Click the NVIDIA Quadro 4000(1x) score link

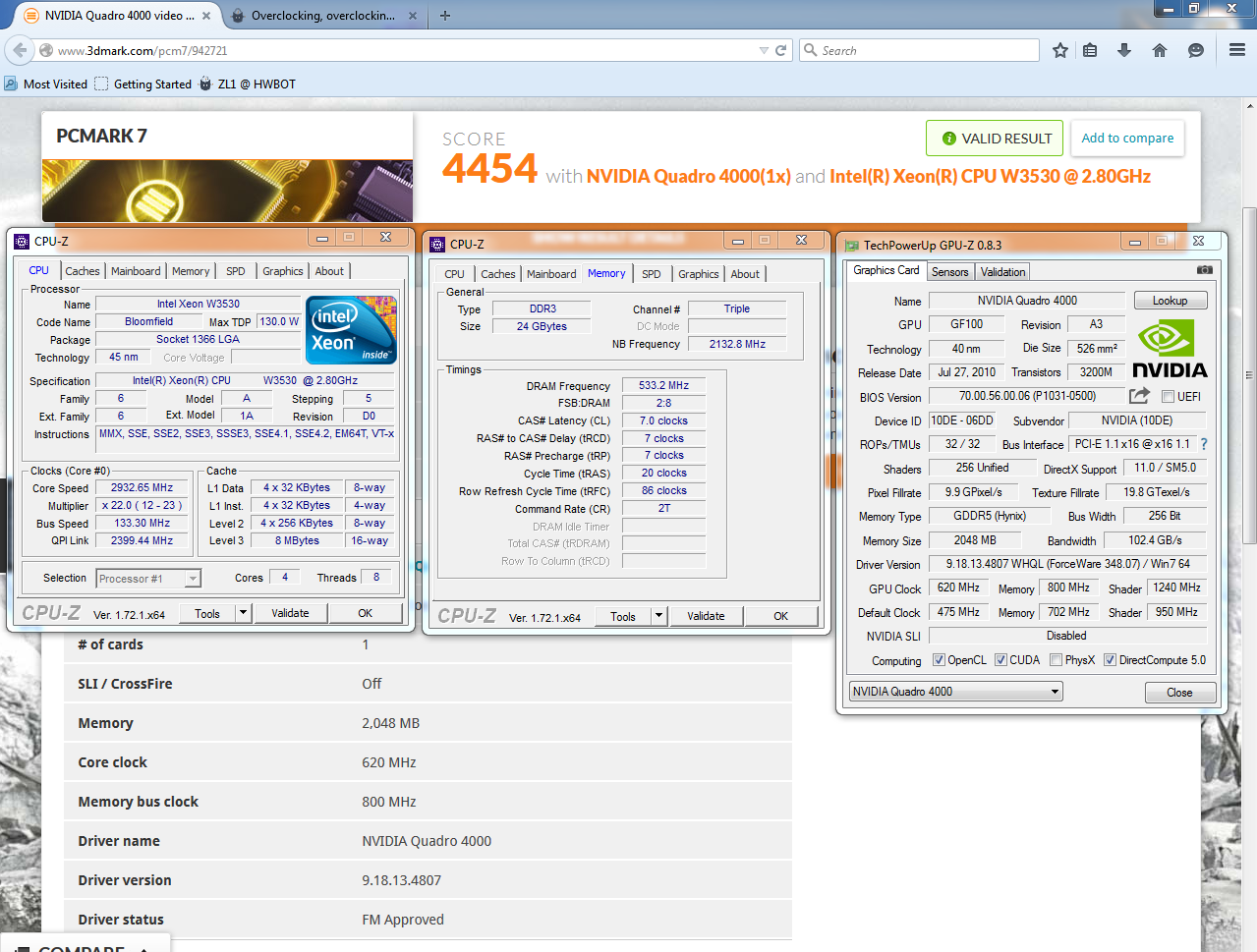pos(688,177)
